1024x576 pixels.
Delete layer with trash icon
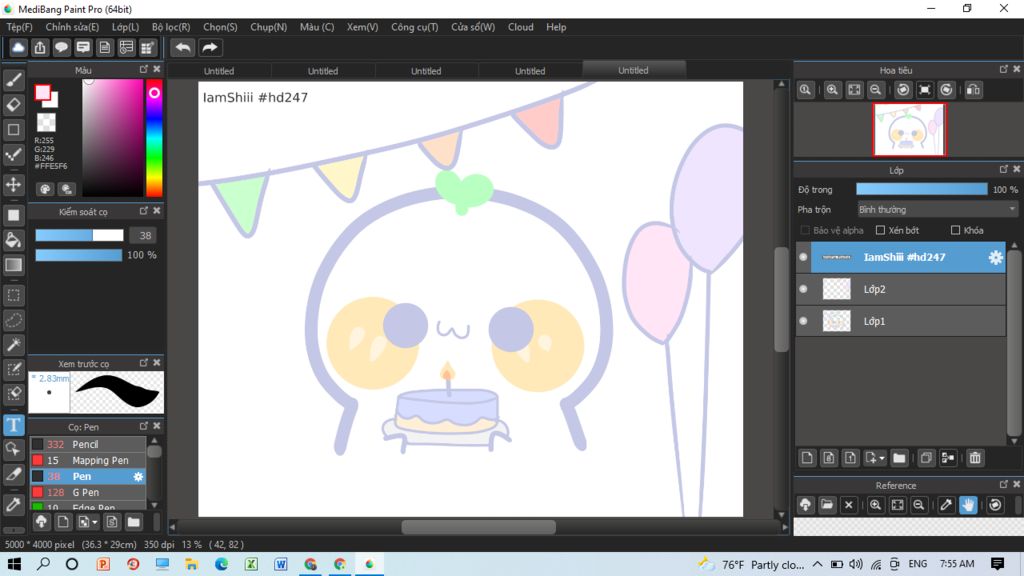(975, 458)
